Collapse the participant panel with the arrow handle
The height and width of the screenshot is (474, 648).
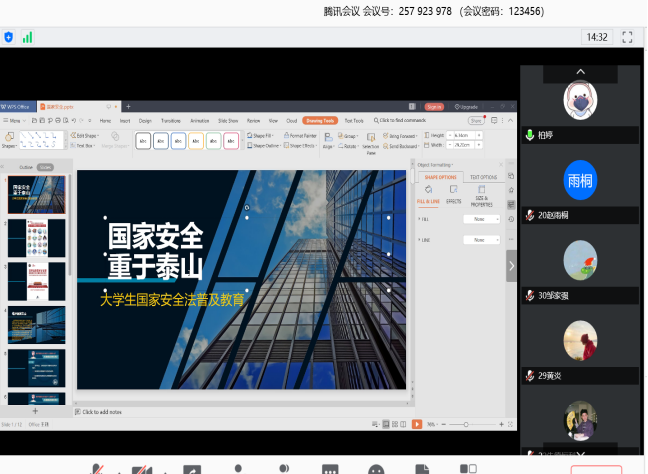coord(511,265)
